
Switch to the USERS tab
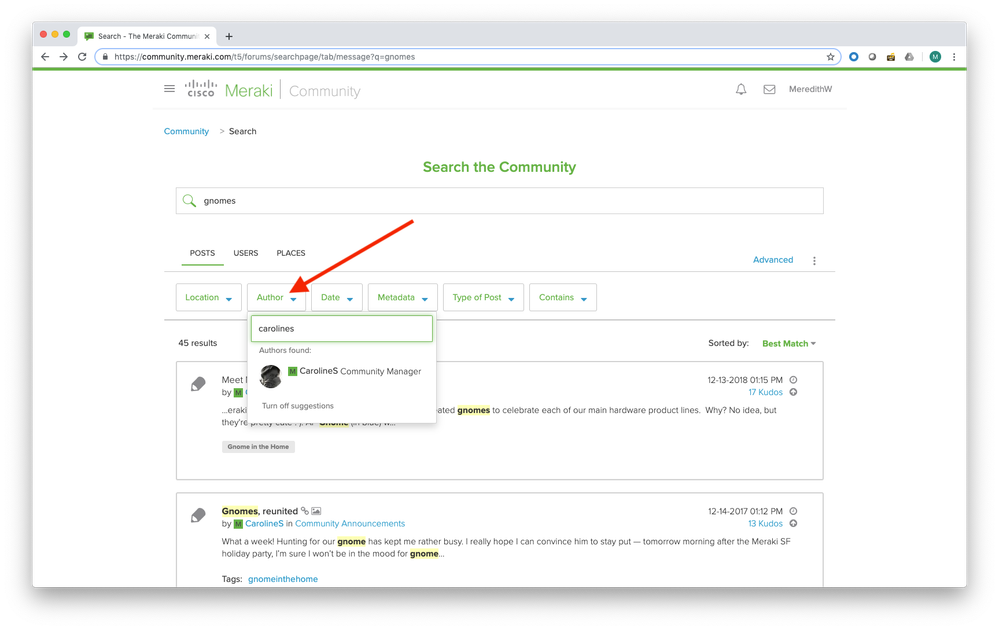point(246,253)
